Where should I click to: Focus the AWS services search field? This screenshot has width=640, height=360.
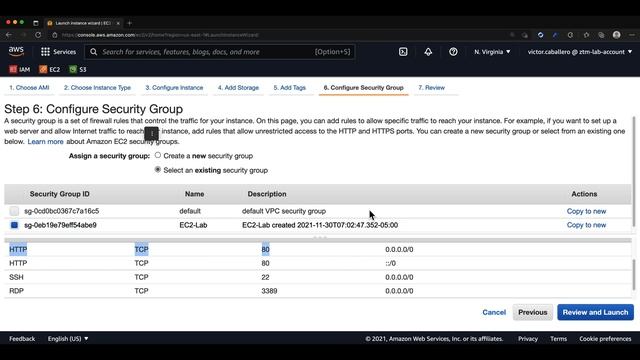pos(220,52)
